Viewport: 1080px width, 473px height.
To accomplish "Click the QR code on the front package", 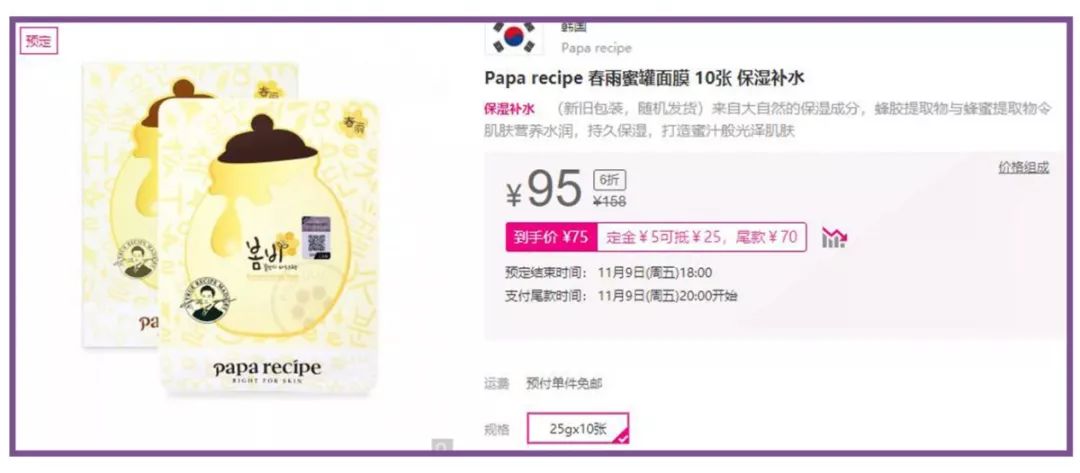I will 316,238.
